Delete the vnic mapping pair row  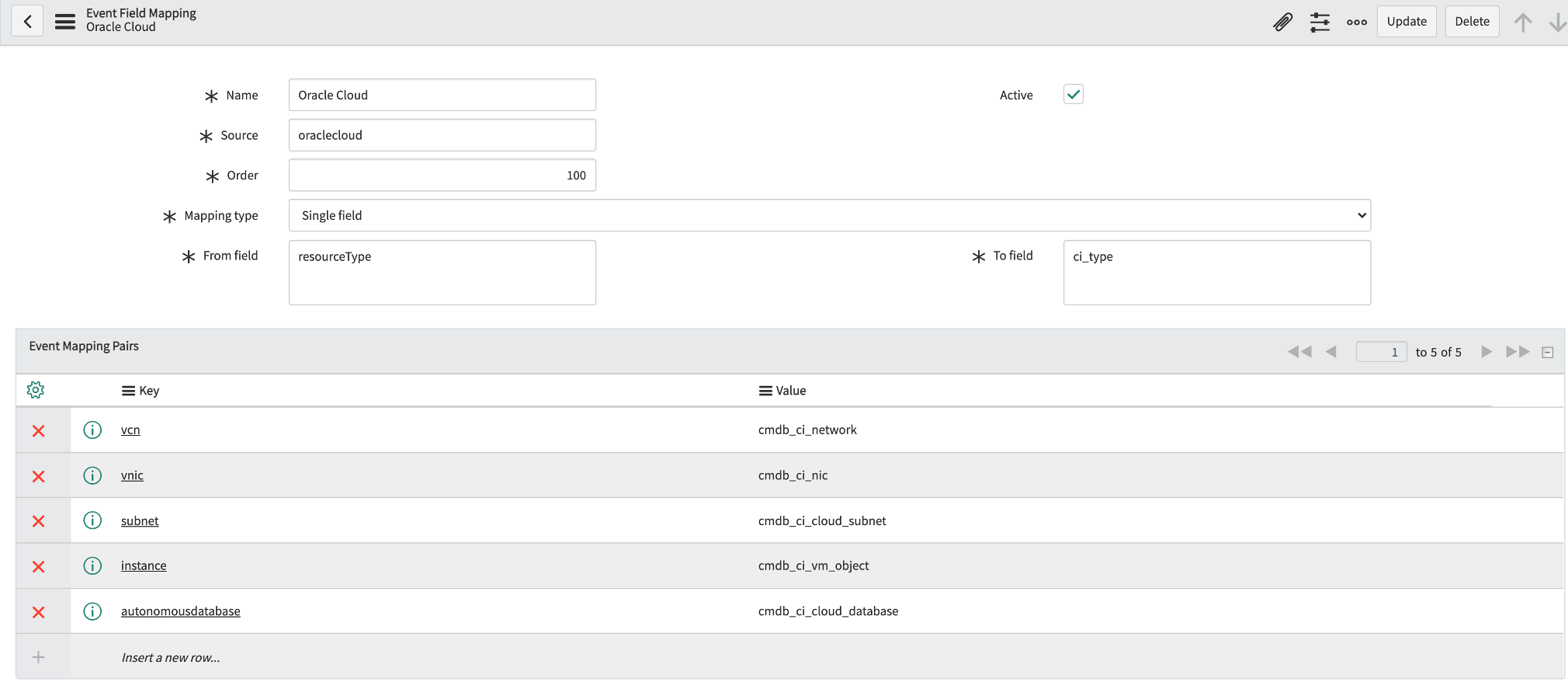coord(39,476)
